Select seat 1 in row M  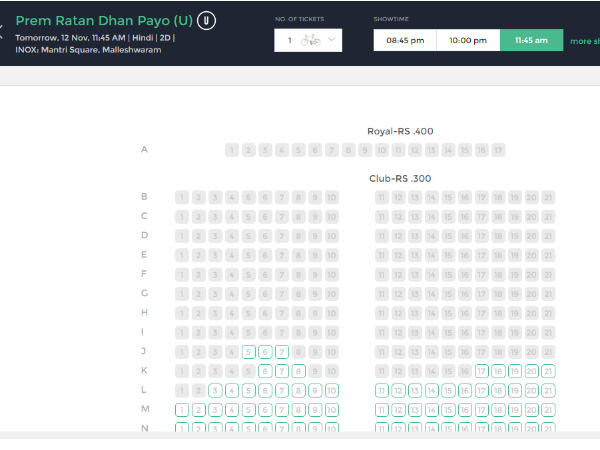click(x=182, y=409)
